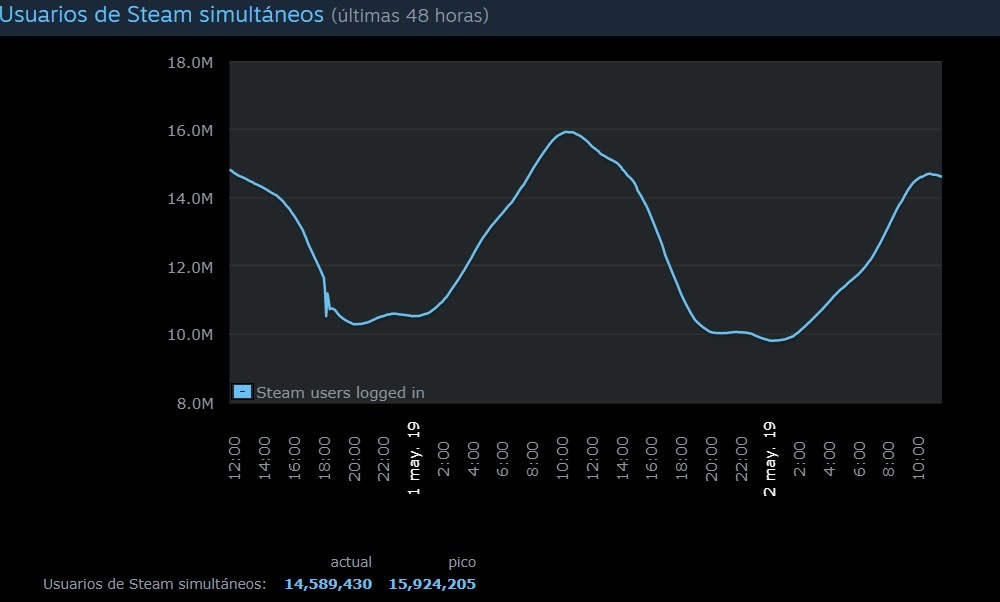Click the 'Steam users logged in' legend label
Screen dimensions: 1000x602
pos(340,393)
